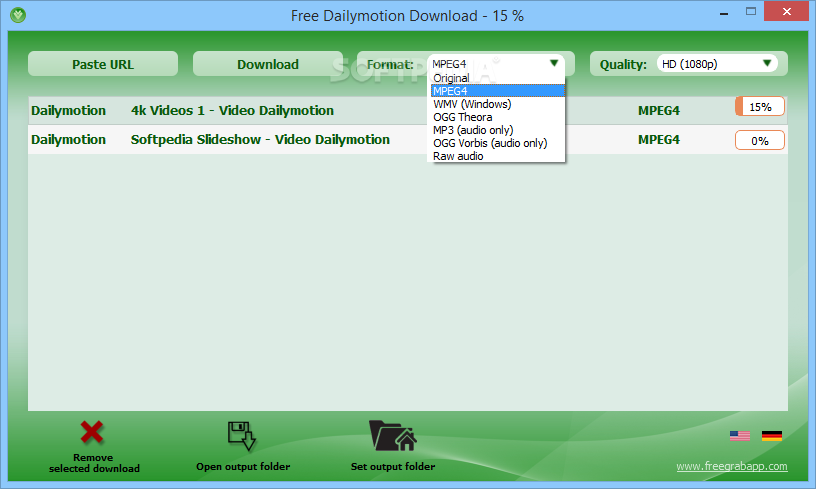Image resolution: width=816 pixels, height=489 pixels.
Task: Click the 15% progress bar
Action: 760,107
